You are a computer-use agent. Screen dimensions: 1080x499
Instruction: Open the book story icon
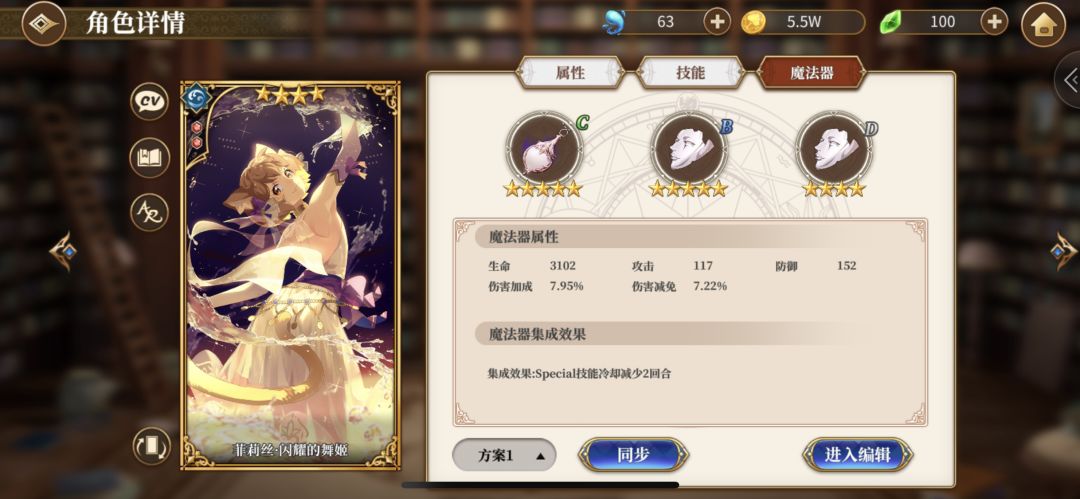[x=149, y=157]
